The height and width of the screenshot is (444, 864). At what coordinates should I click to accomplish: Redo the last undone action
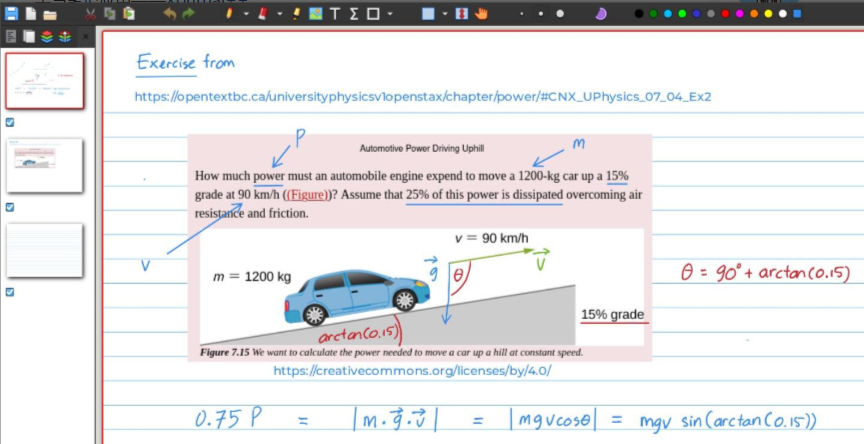(x=188, y=14)
